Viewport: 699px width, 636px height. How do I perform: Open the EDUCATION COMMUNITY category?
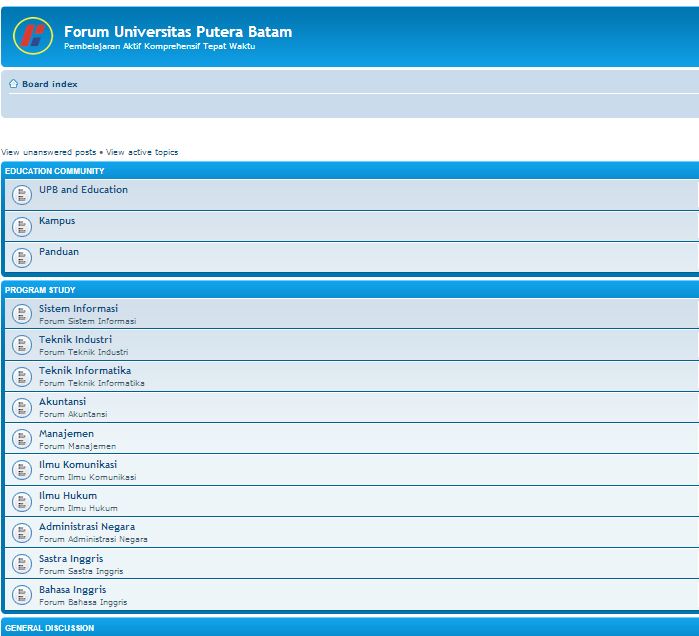pyautogui.click(x=54, y=171)
